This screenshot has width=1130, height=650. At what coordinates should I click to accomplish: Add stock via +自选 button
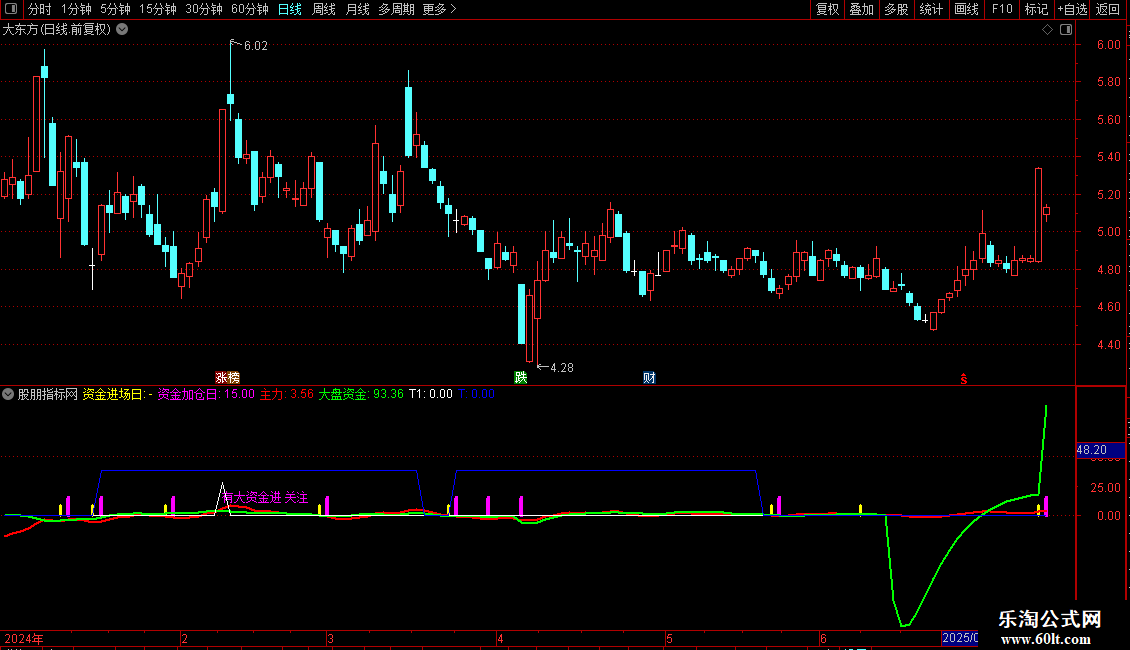click(1072, 9)
